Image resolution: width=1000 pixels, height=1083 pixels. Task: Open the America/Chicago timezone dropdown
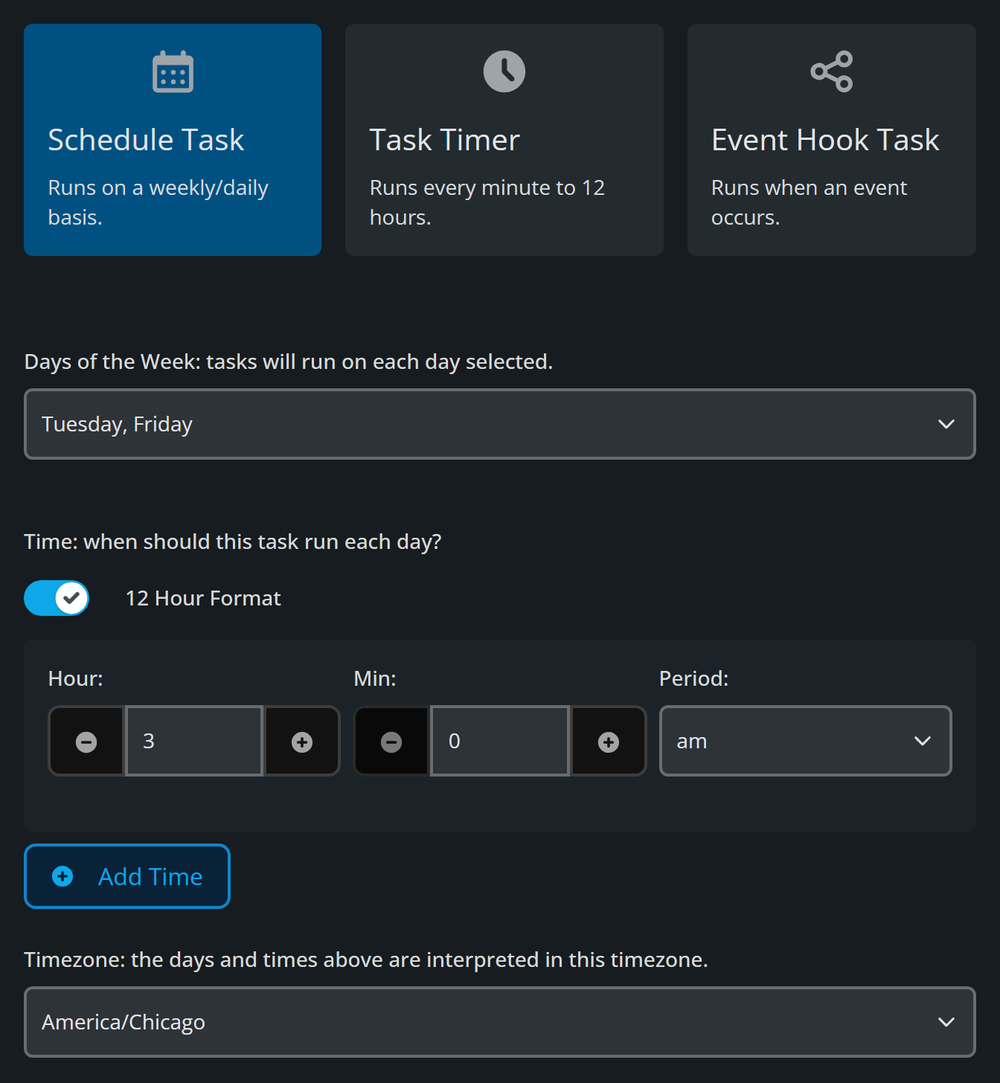point(500,1022)
